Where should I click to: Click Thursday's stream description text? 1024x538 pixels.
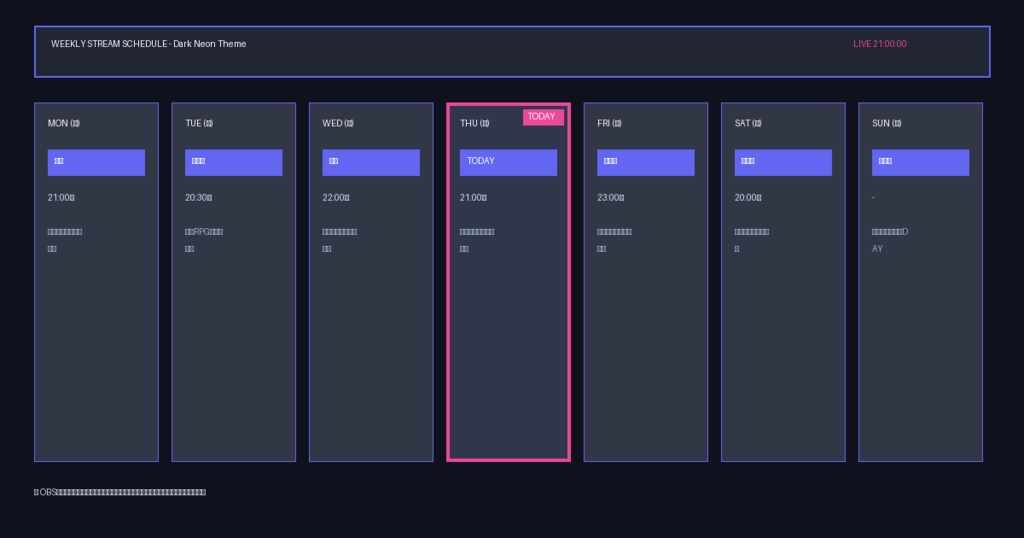[477, 240]
